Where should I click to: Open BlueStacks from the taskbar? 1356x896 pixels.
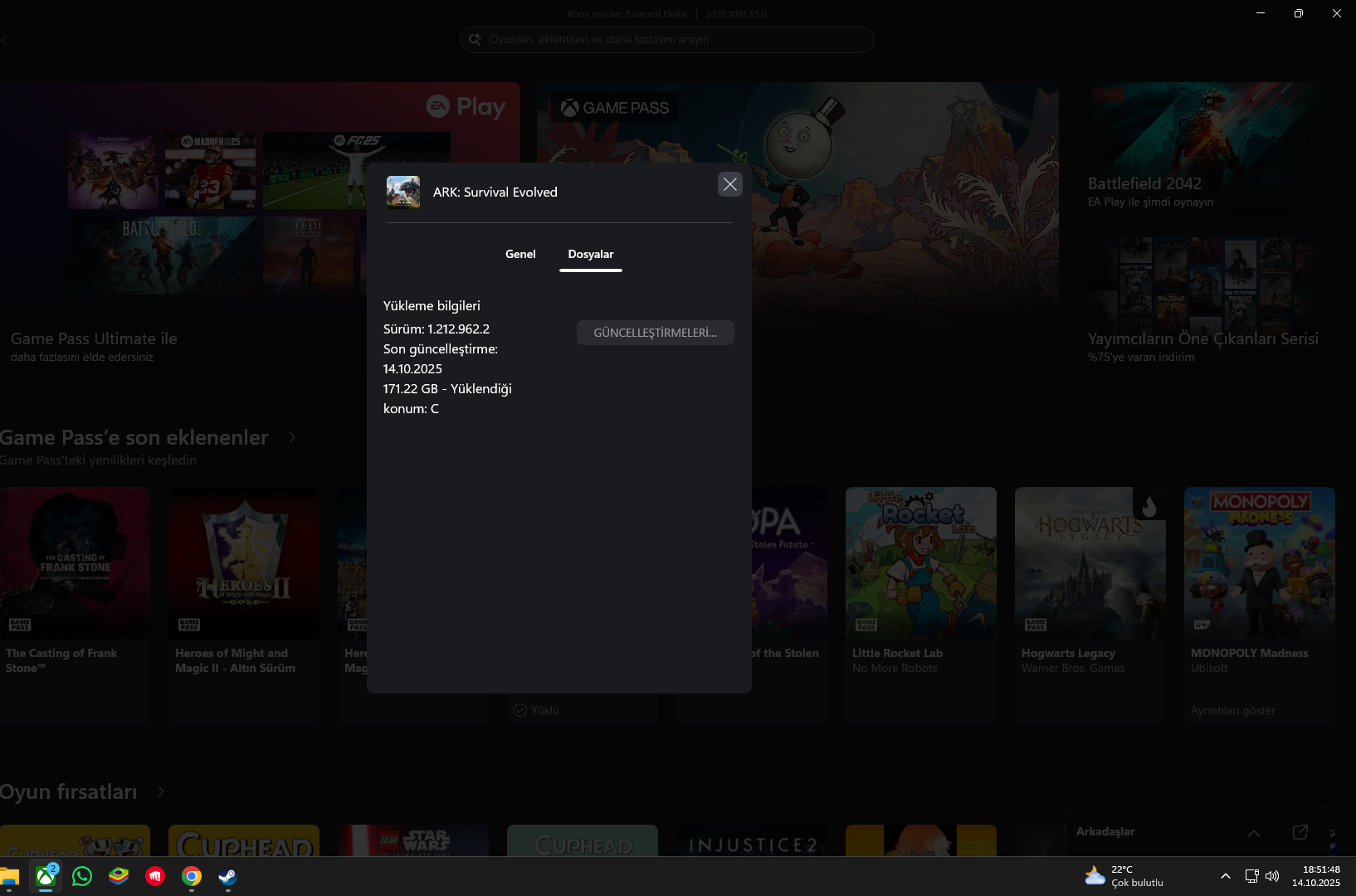119,876
